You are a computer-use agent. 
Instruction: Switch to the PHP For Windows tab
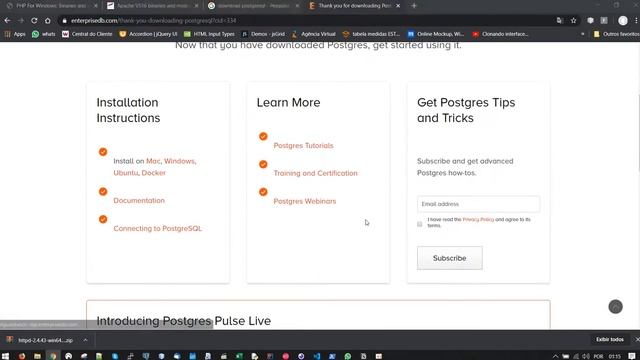point(51,6)
